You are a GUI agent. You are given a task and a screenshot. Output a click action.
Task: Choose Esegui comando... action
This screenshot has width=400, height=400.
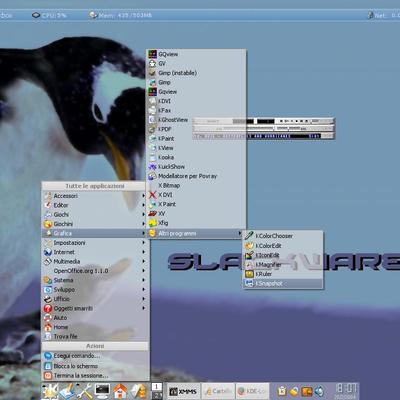95,356
